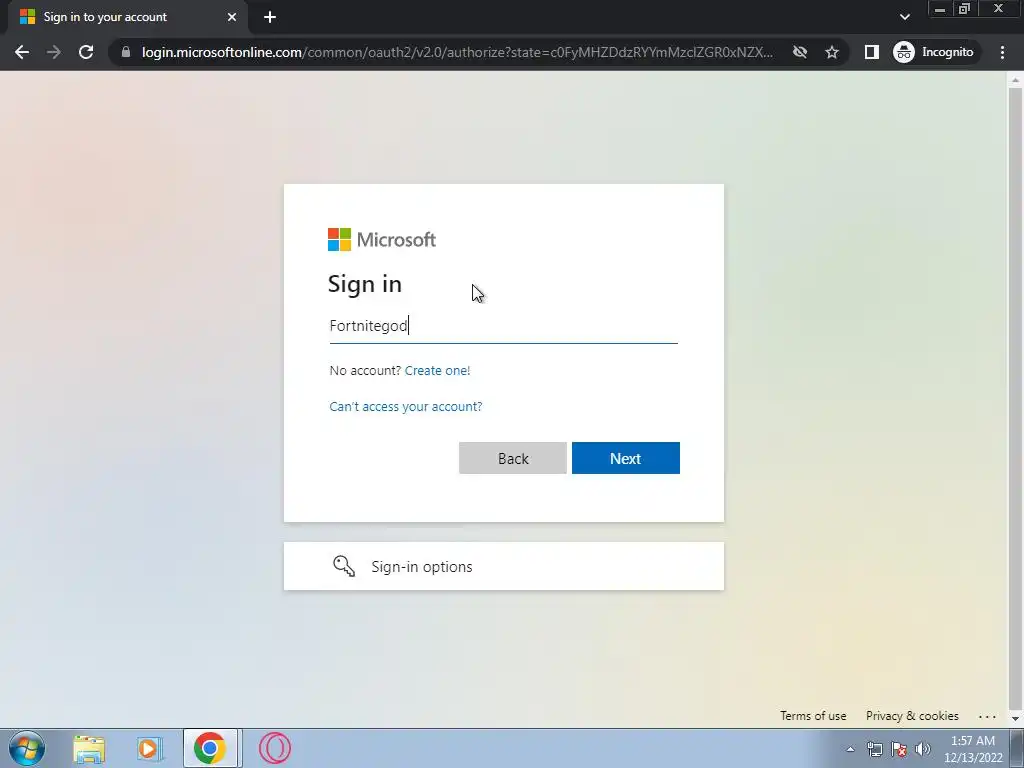Click the scrollbar down arrow
This screenshot has height=768, width=1024.
1015,718
